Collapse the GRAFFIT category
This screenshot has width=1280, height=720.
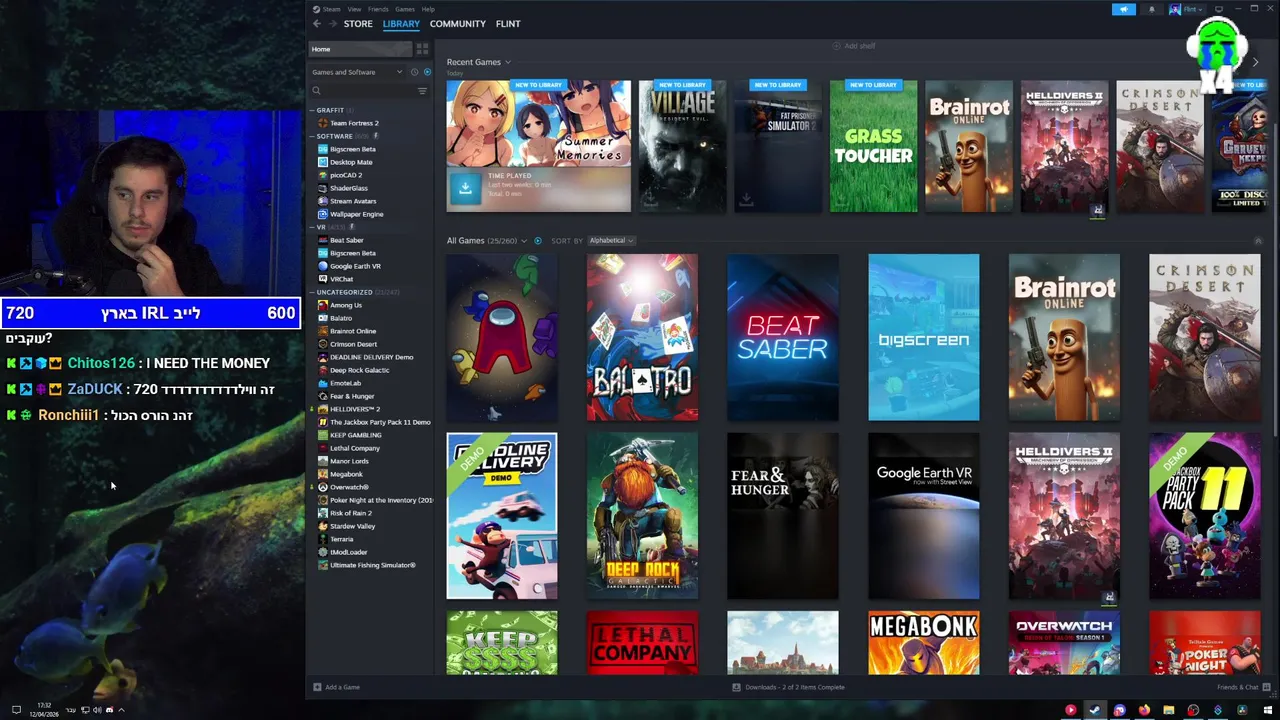[312, 110]
